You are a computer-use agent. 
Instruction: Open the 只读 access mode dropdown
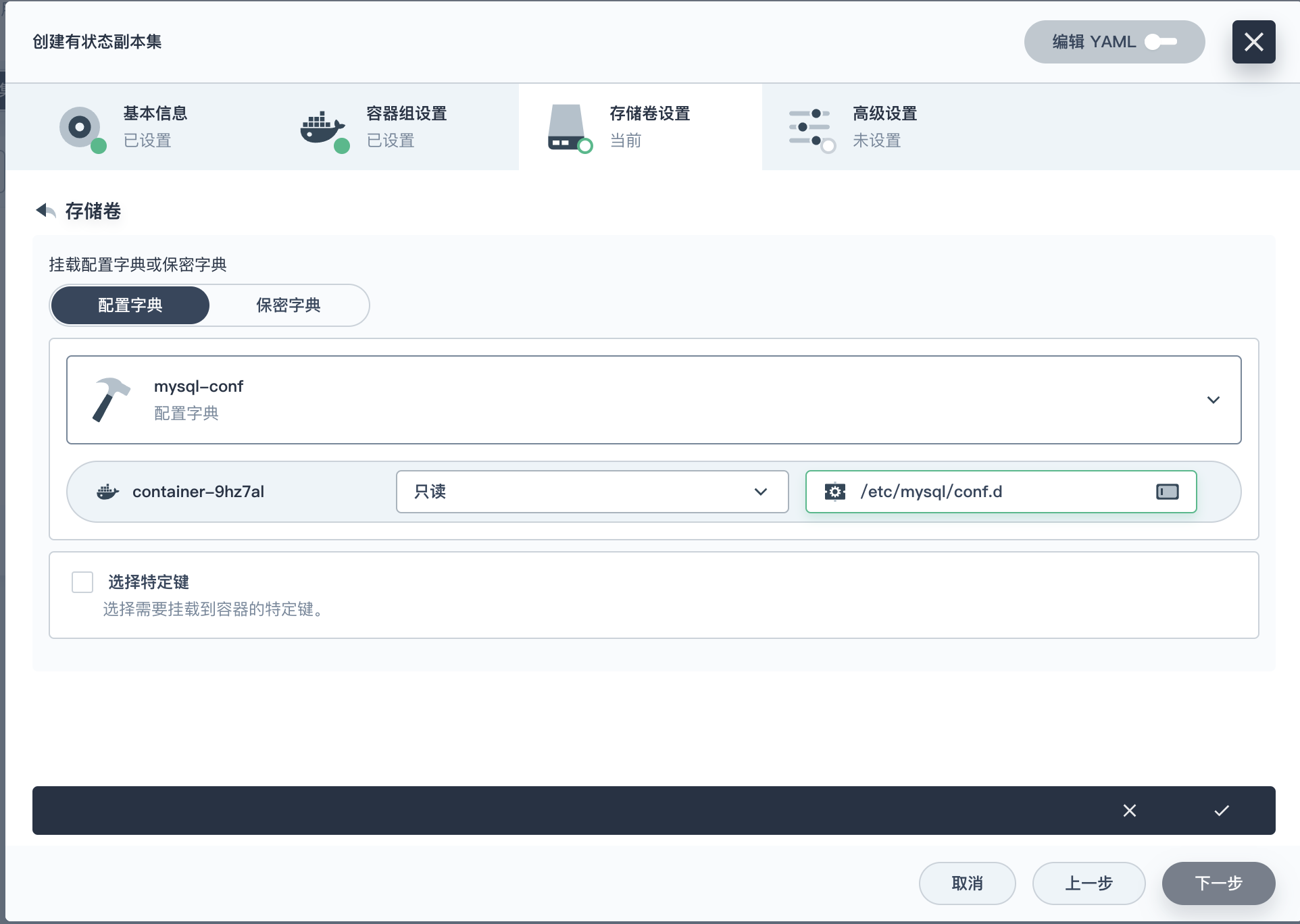(592, 492)
